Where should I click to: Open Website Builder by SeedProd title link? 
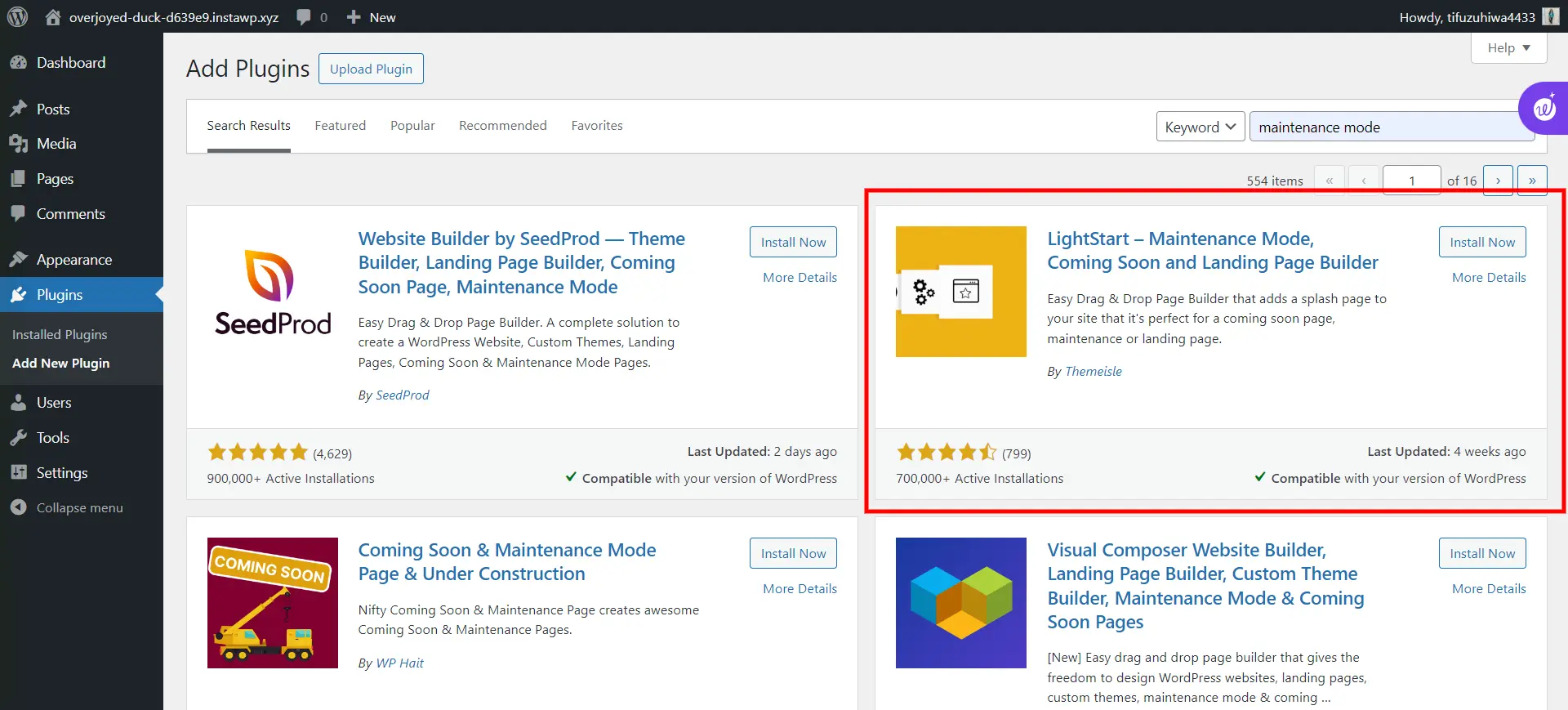tap(521, 263)
